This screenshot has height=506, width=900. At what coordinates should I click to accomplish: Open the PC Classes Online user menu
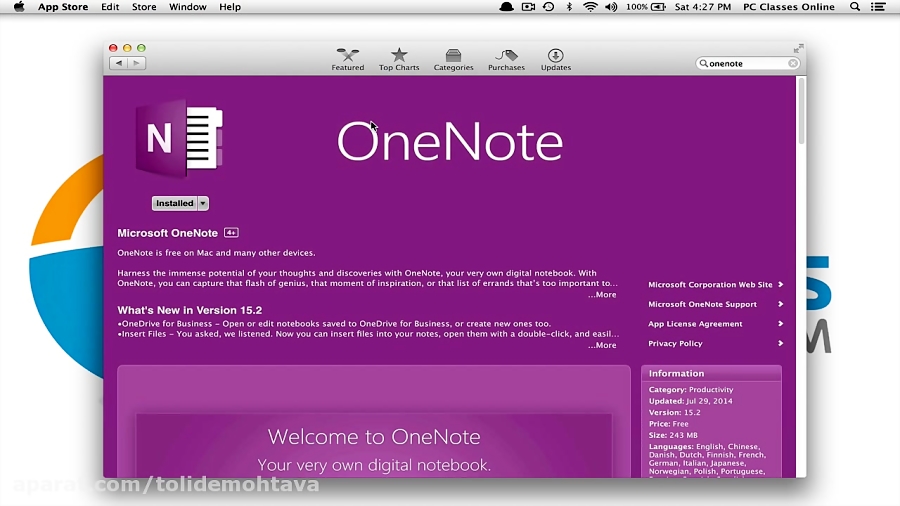pyautogui.click(x=789, y=7)
